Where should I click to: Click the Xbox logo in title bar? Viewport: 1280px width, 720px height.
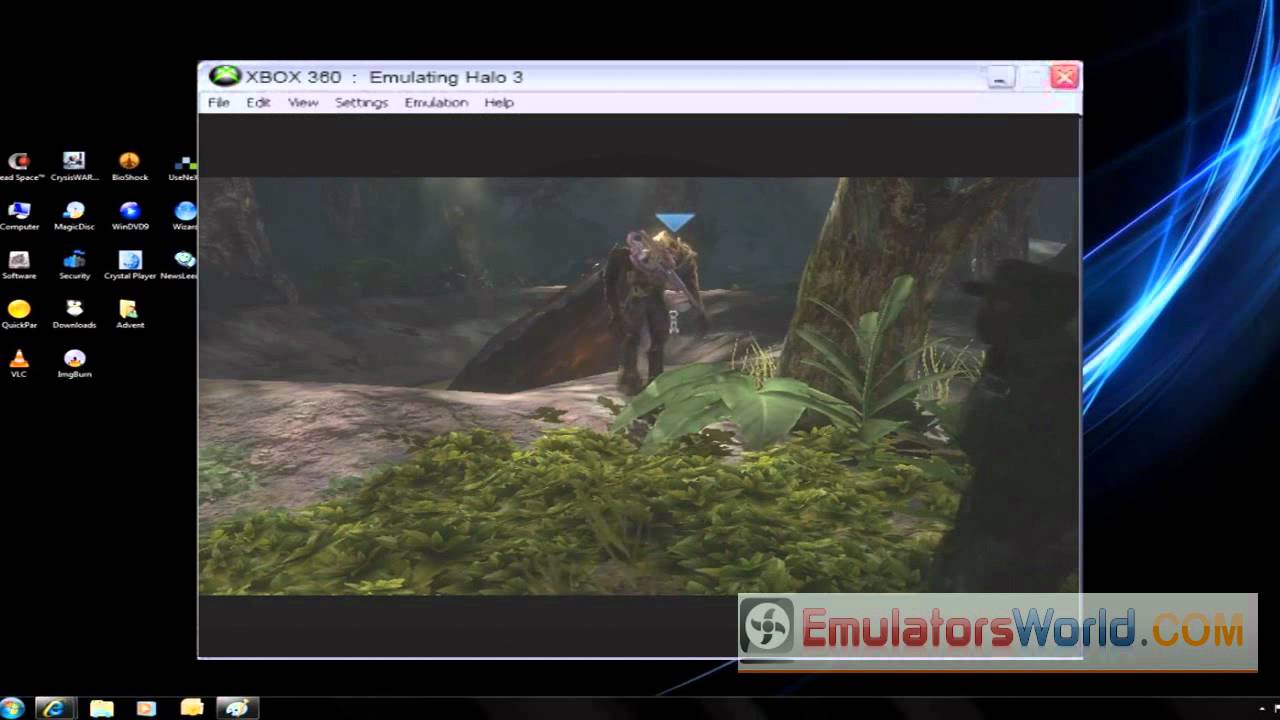224,77
